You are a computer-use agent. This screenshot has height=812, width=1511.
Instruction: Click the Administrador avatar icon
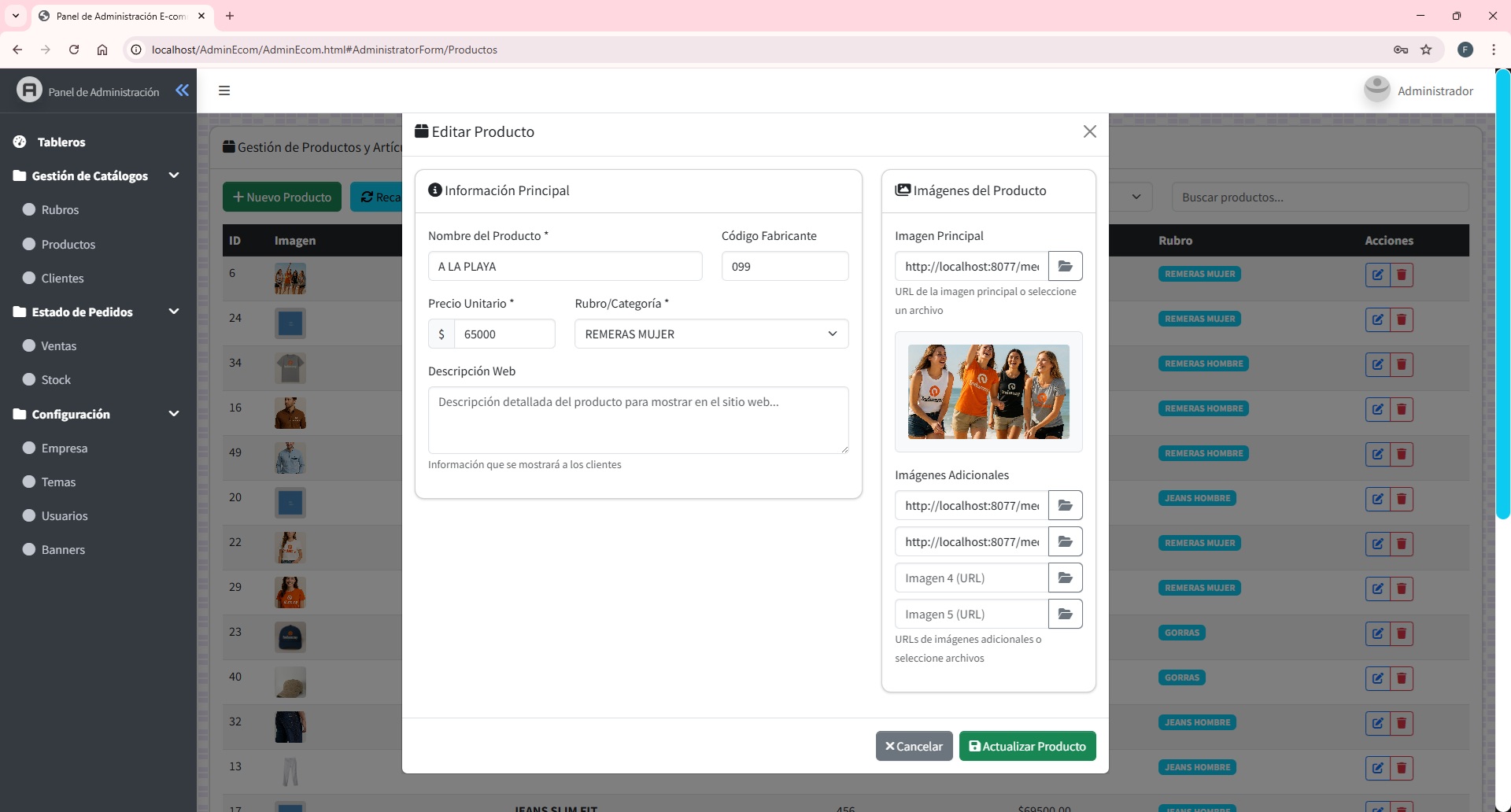(1376, 89)
